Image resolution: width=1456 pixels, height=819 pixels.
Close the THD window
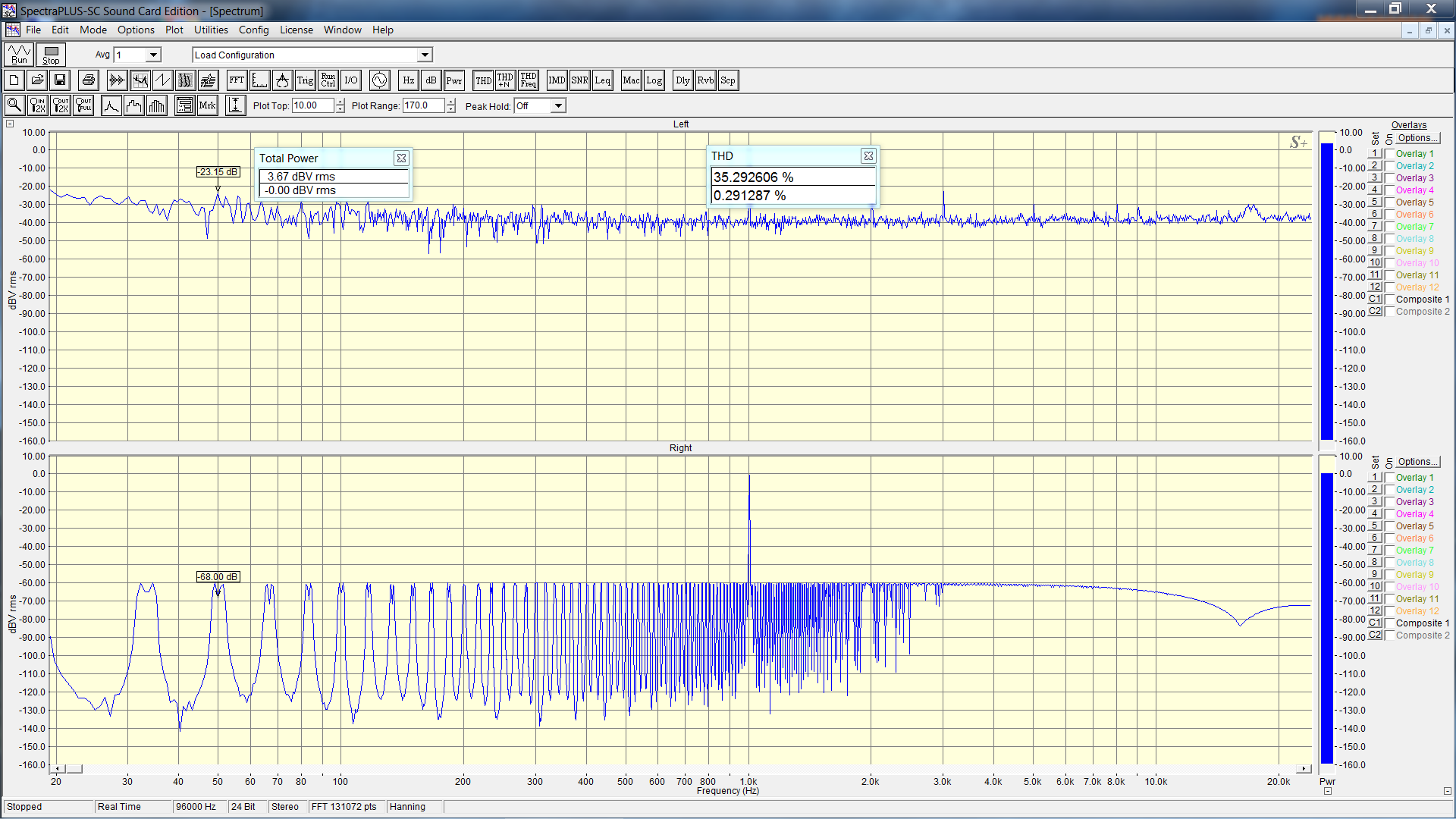coord(868,155)
